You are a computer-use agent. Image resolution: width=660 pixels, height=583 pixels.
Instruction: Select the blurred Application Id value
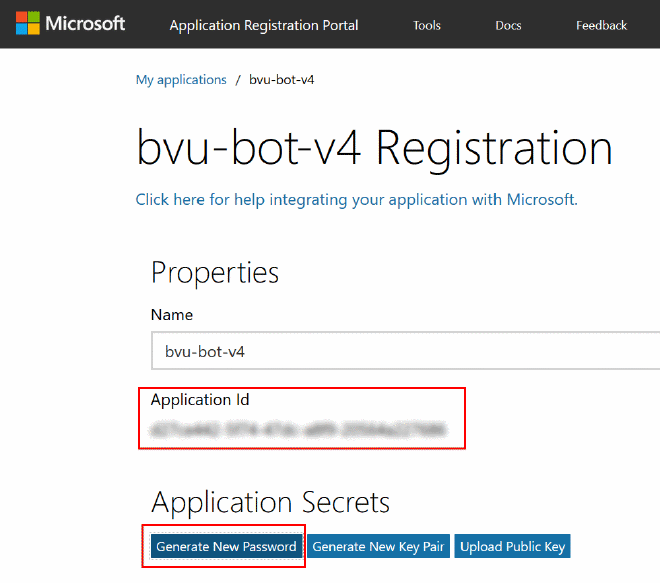click(x=296, y=431)
